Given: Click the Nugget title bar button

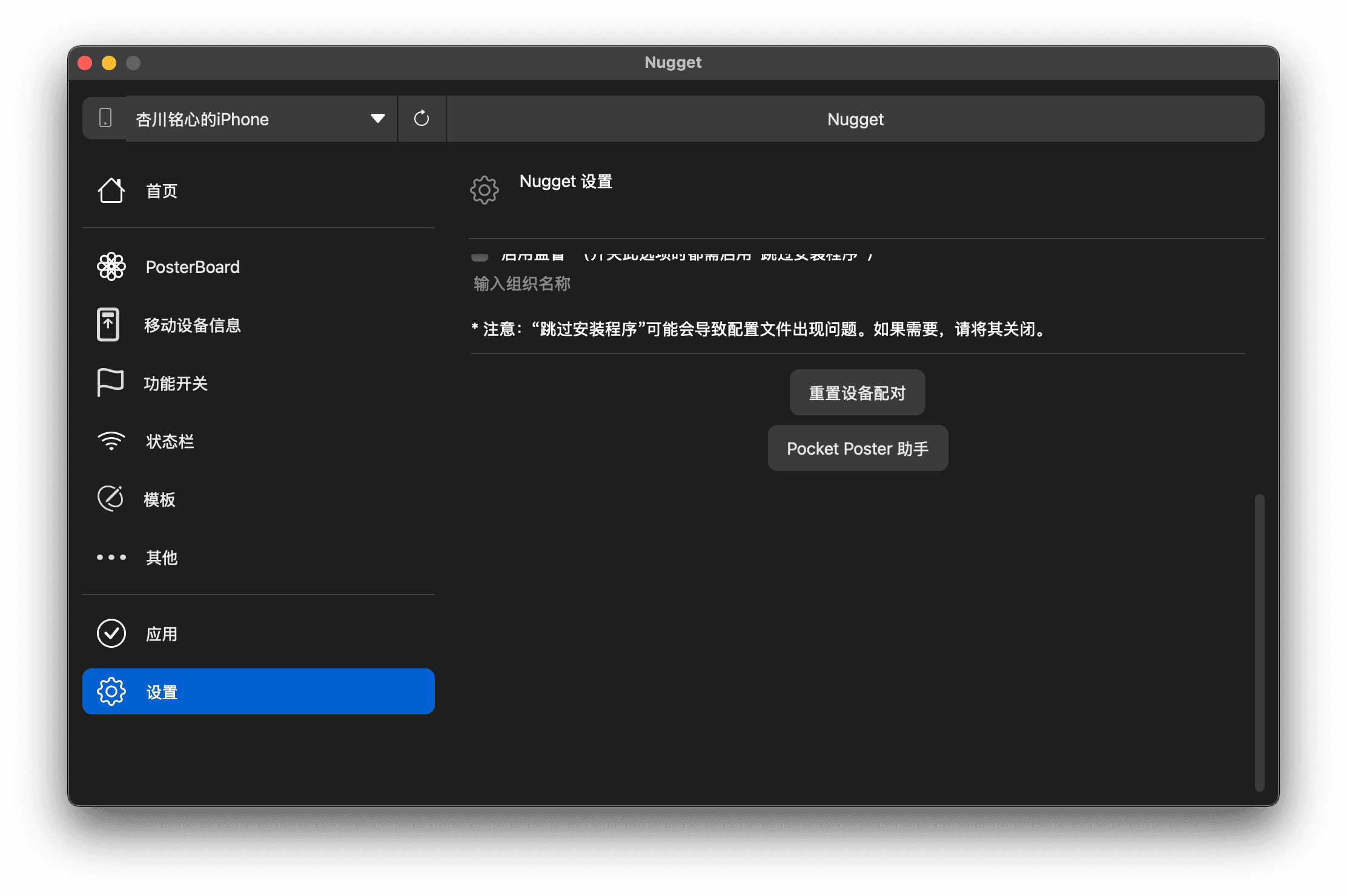Looking at the screenshot, I should pos(855,119).
